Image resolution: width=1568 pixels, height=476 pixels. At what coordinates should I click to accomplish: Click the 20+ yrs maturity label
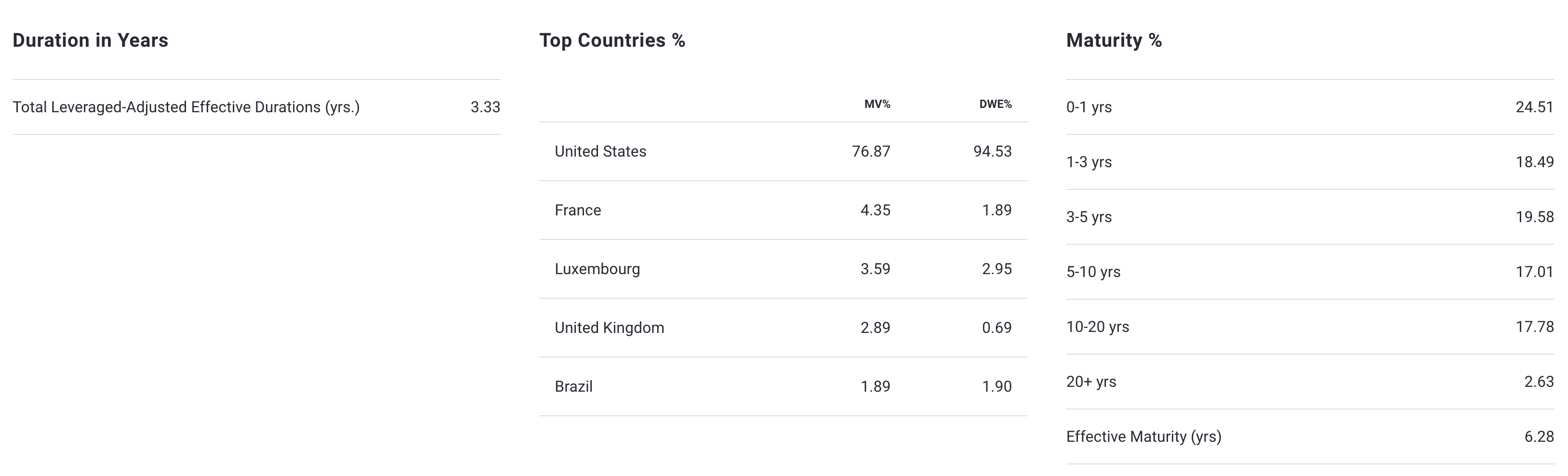point(1091,382)
